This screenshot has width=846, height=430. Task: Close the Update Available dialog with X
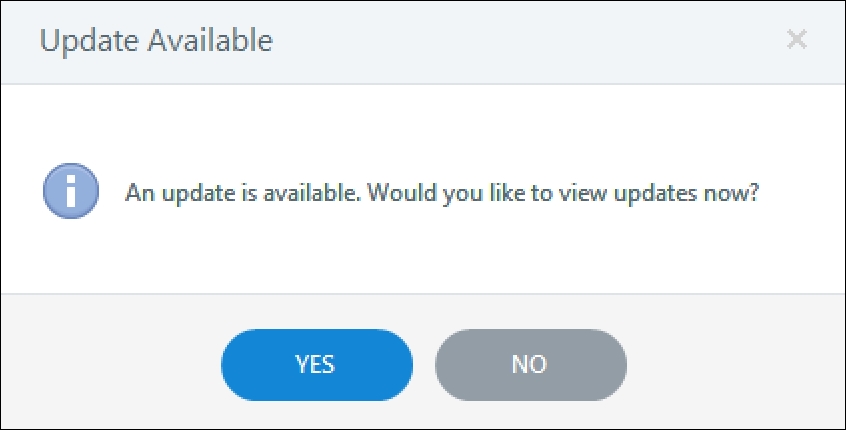[x=796, y=40]
